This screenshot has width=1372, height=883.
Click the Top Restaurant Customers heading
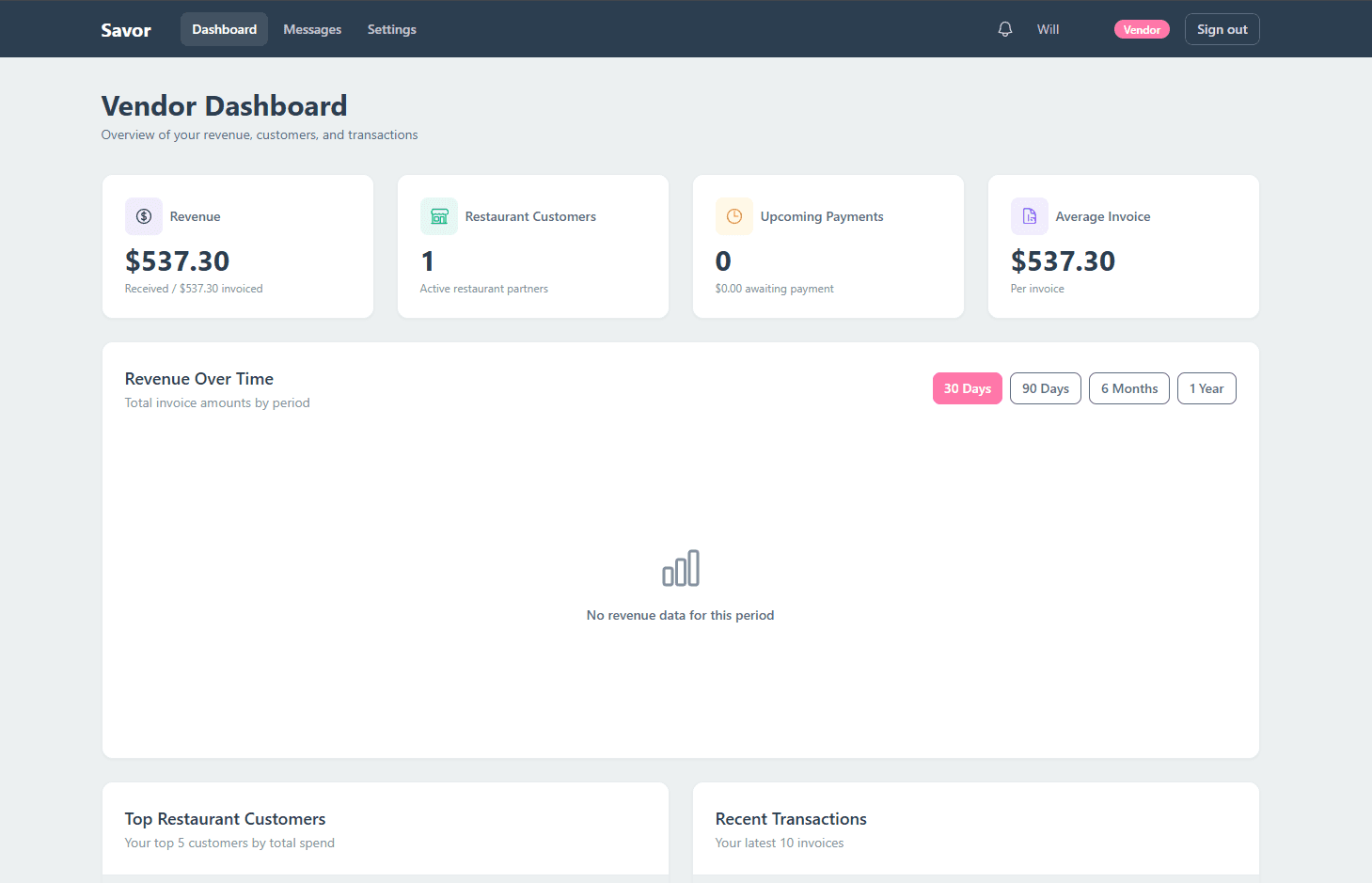225,818
